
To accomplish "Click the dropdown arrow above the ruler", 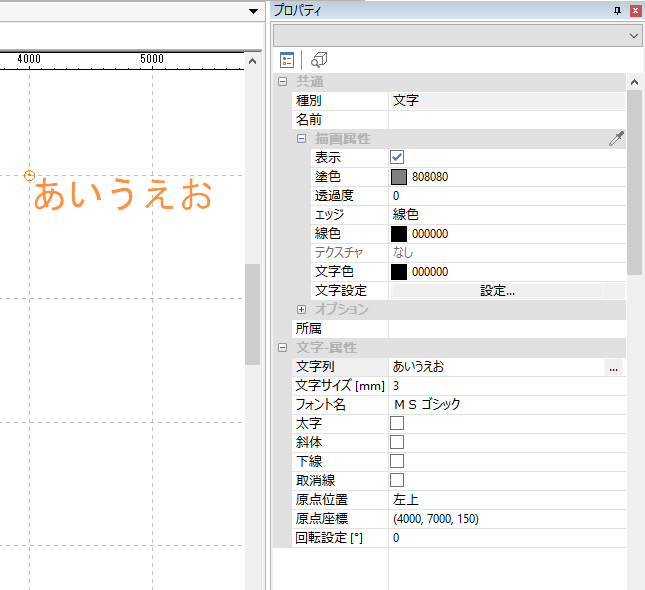I will [254, 10].
